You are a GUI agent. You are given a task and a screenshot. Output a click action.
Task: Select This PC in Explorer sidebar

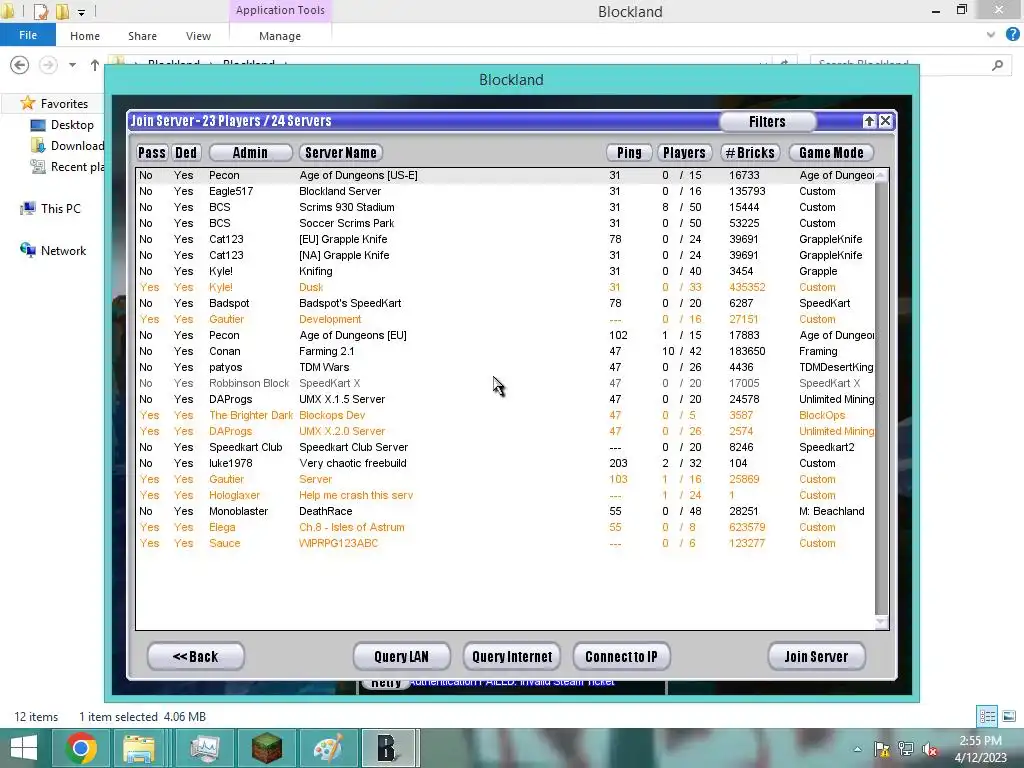click(60, 208)
